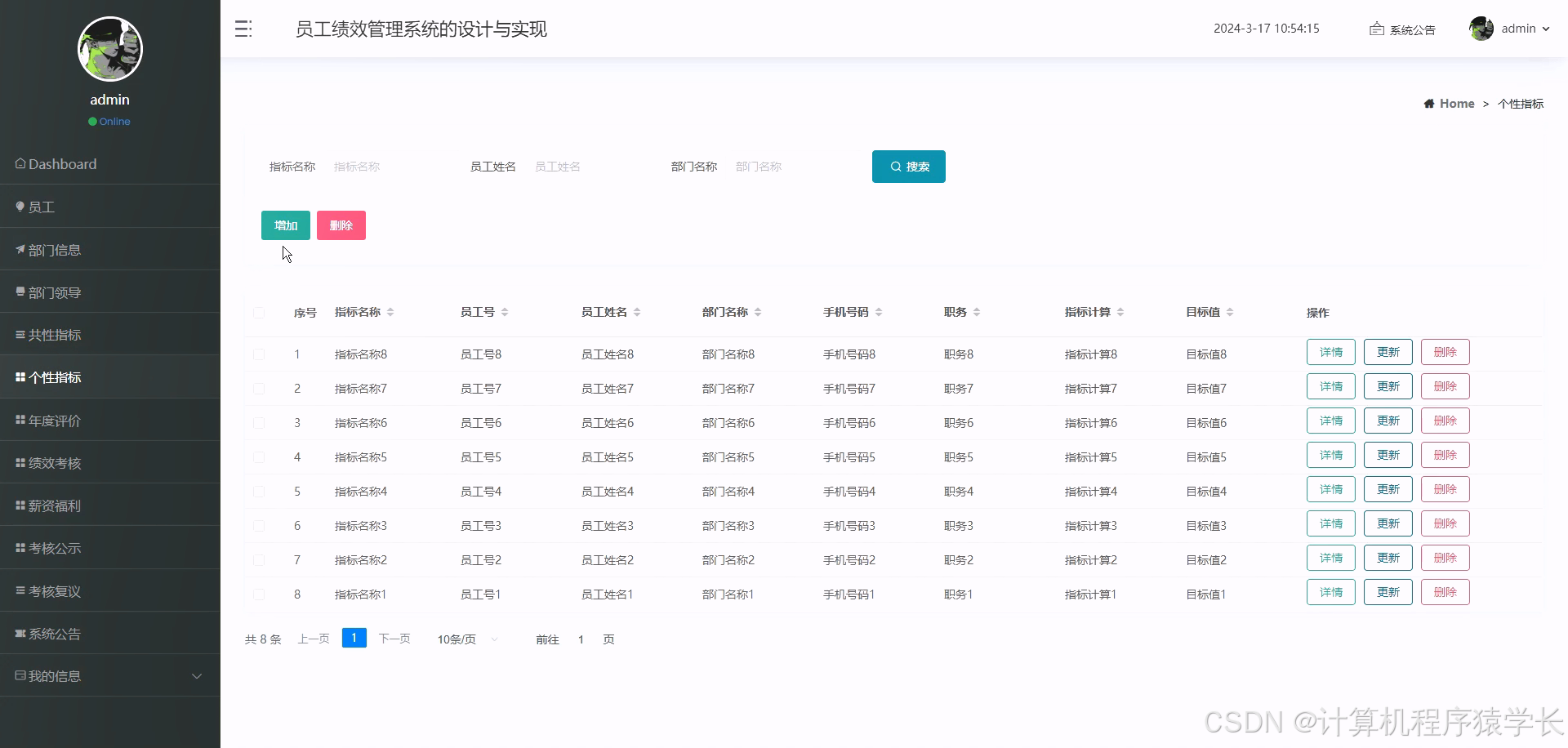
Task: Toggle the sidebar collapse hamburger icon
Action: 243,29
